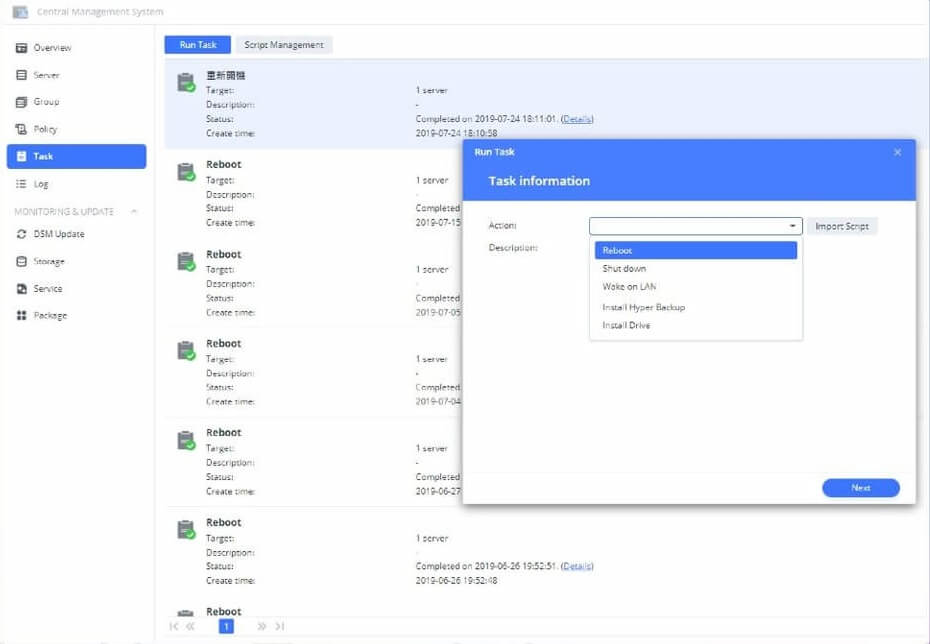Click the Central Management System app icon
Viewport: 930px width, 644px height.
20,11
